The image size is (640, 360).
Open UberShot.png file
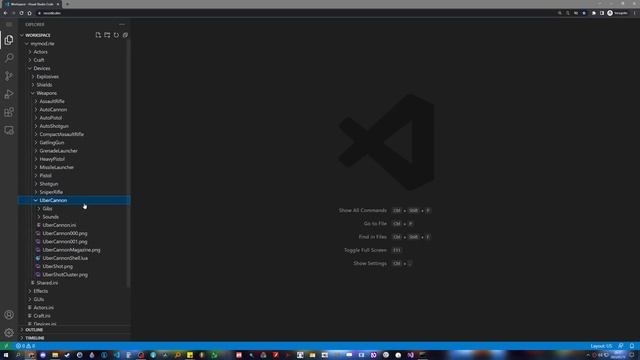click(x=74, y=266)
